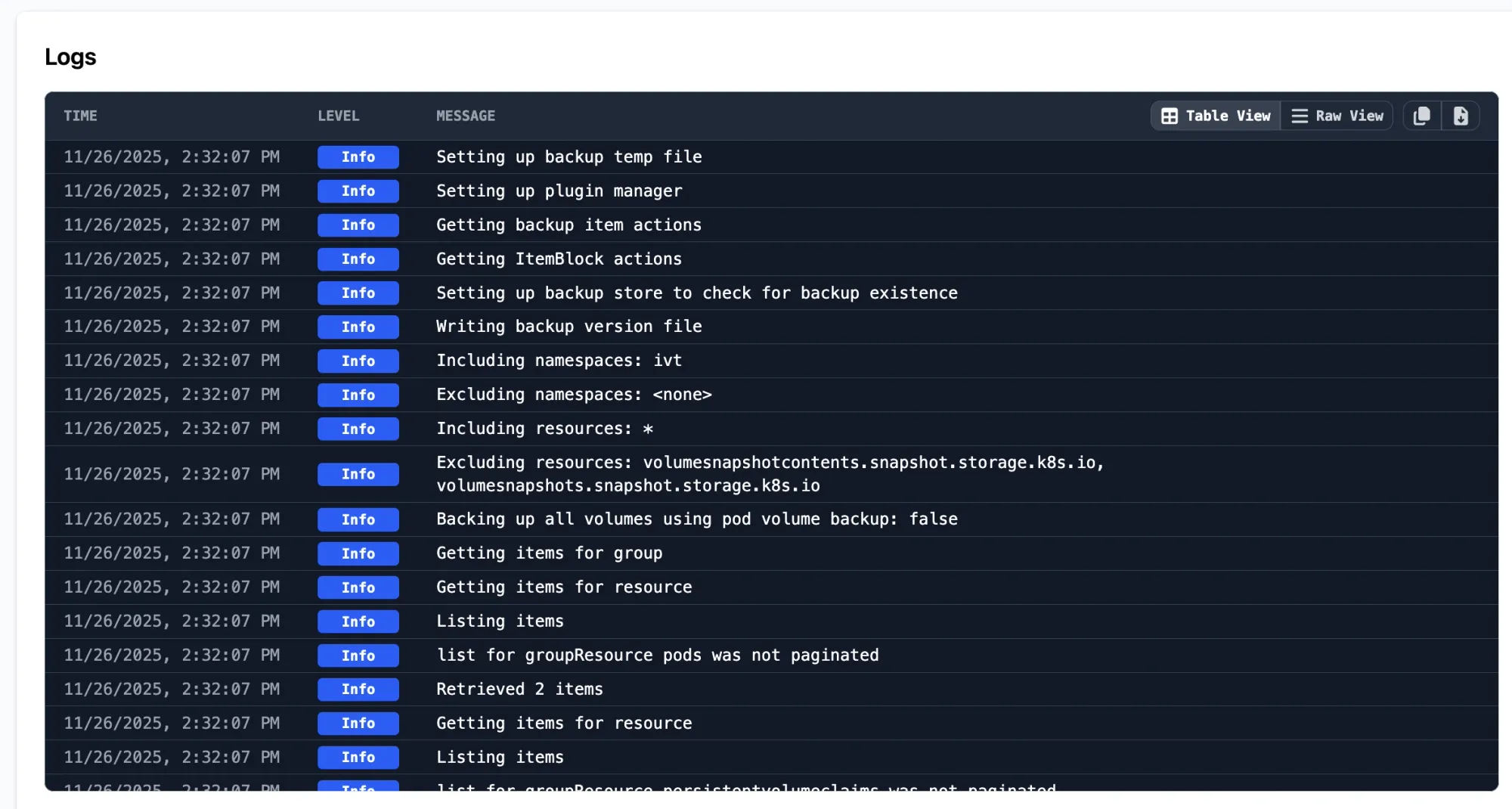Click the copy logs icon

1422,116
